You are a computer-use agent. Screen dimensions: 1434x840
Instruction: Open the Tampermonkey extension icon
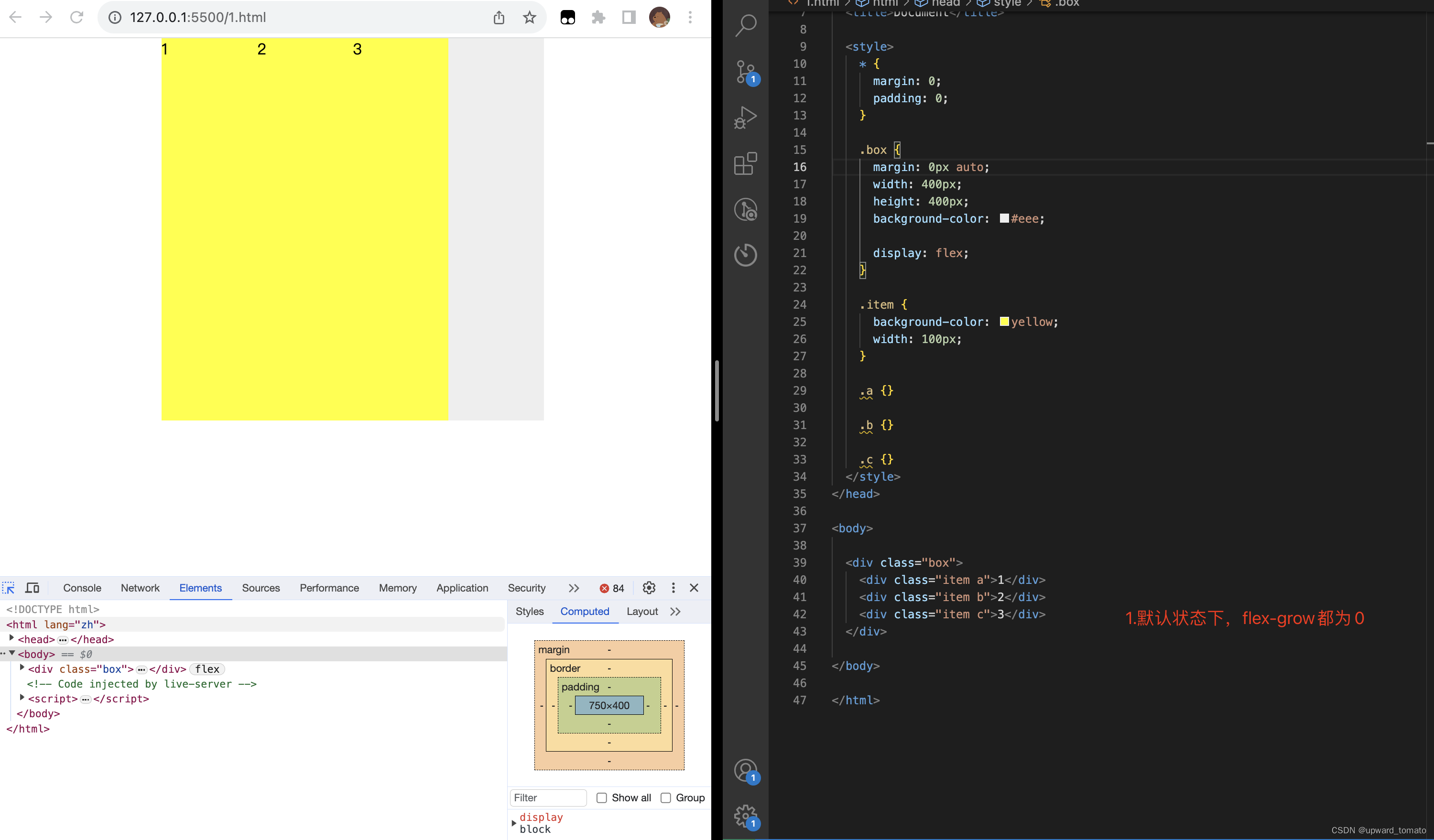pyautogui.click(x=568, y=17)
